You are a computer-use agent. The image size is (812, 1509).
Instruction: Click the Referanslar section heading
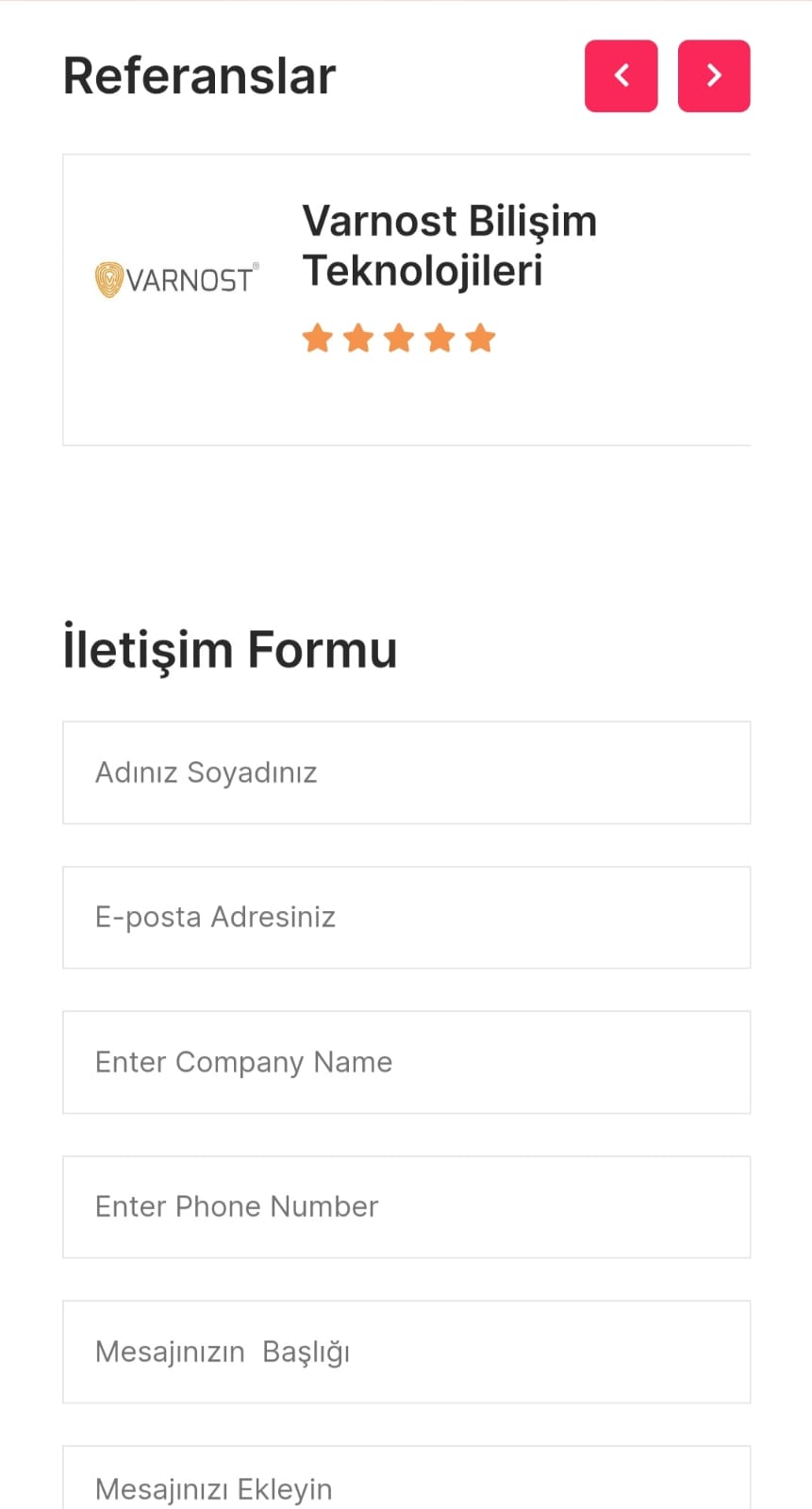pyautogui.click(x=199, y=76)
